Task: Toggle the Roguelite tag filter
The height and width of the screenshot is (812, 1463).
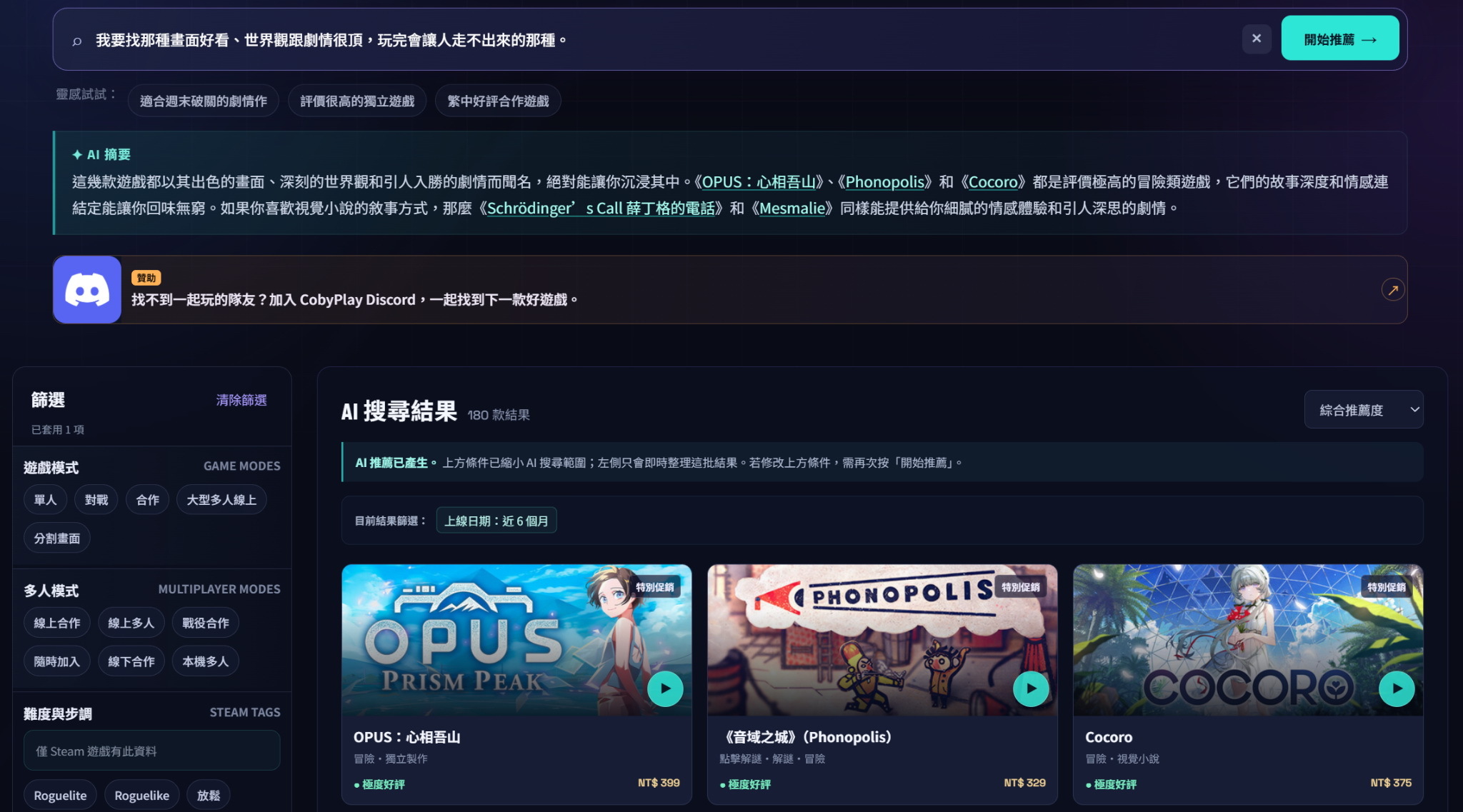Action: (60, 796)
